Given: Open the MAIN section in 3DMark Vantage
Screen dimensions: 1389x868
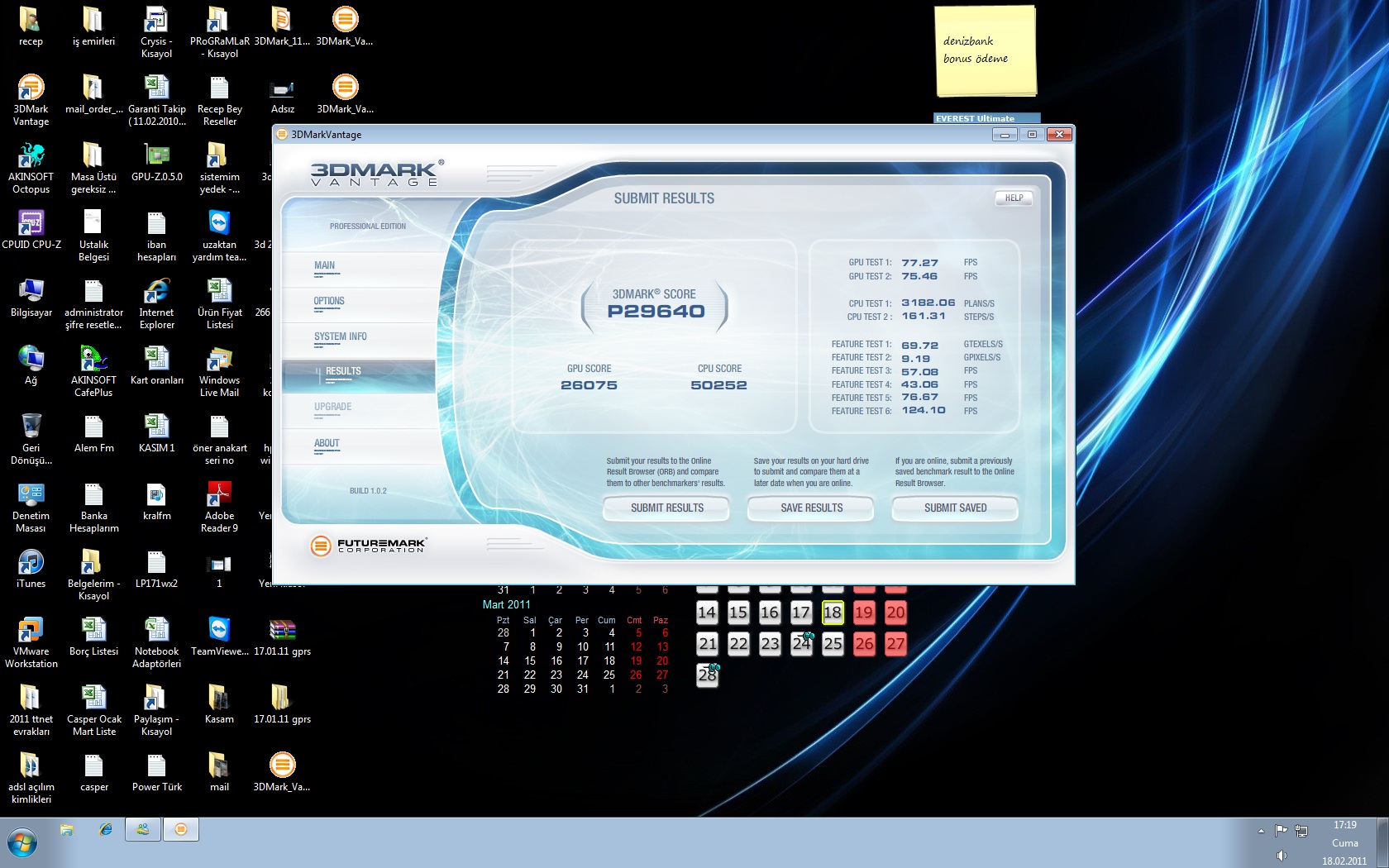Looking at the screenshot, I should 324,266.
